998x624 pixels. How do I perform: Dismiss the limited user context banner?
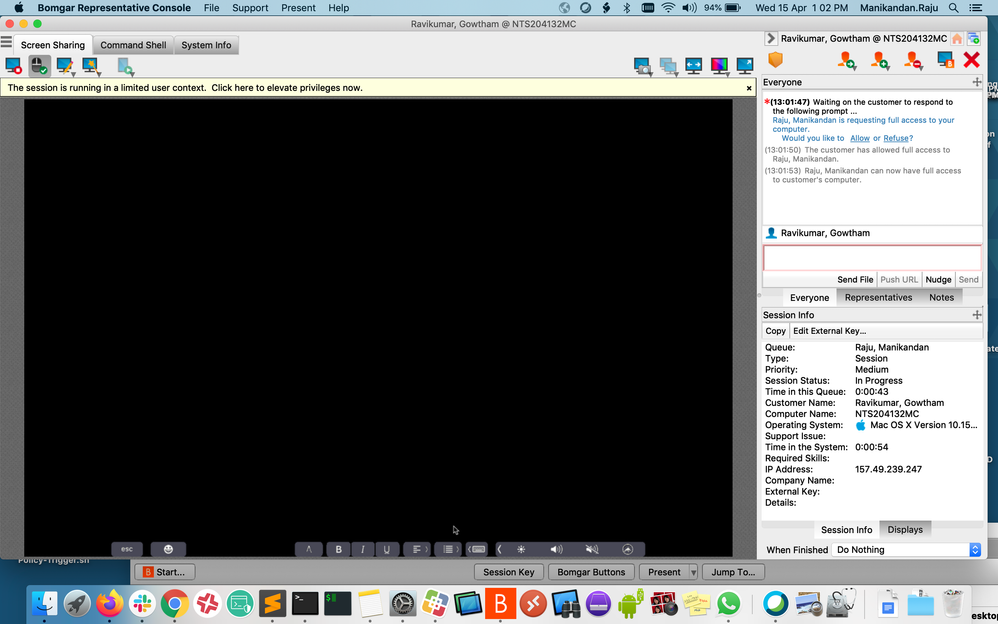pyautogui.click(x=749, y=89)
